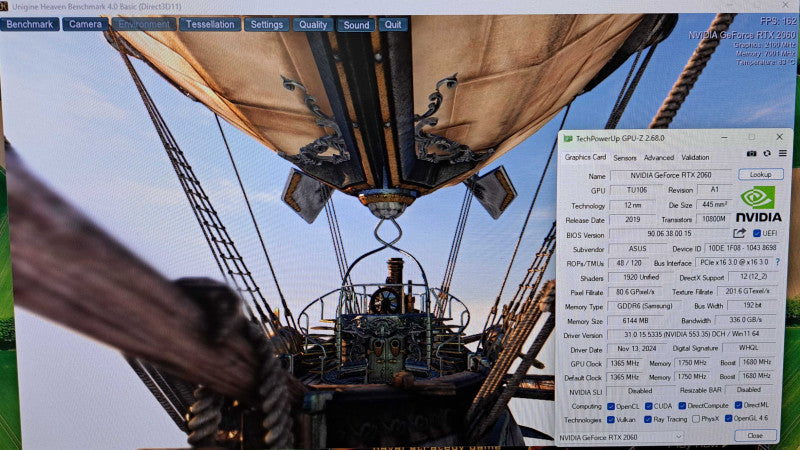The width and height of the screenshot is (800, 450).
Task: Toggle the DirectCompute checkbox
Action: coord(682,406)
